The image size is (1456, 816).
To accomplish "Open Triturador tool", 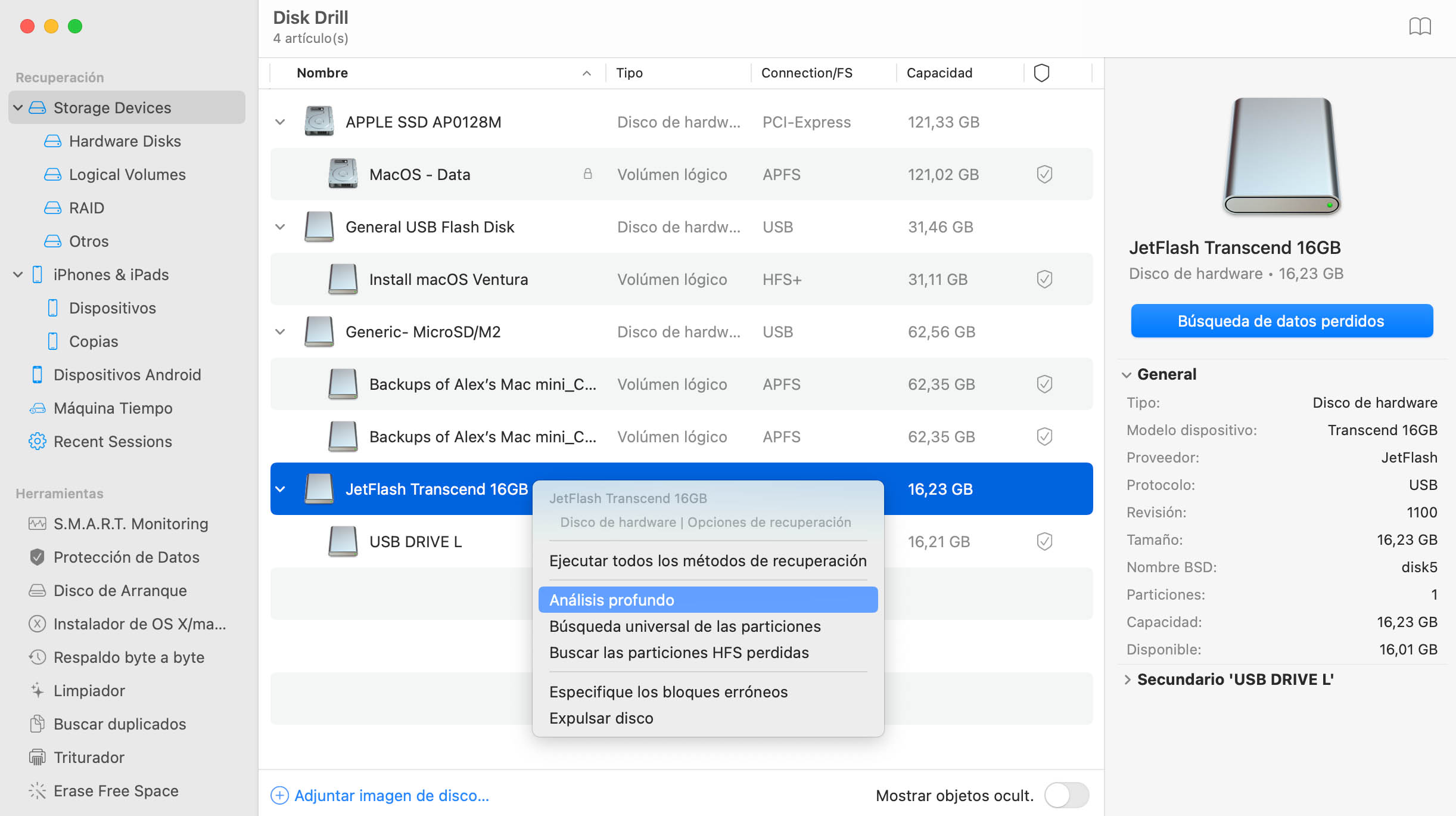I will pyautogui.click(x=89, y=758).
